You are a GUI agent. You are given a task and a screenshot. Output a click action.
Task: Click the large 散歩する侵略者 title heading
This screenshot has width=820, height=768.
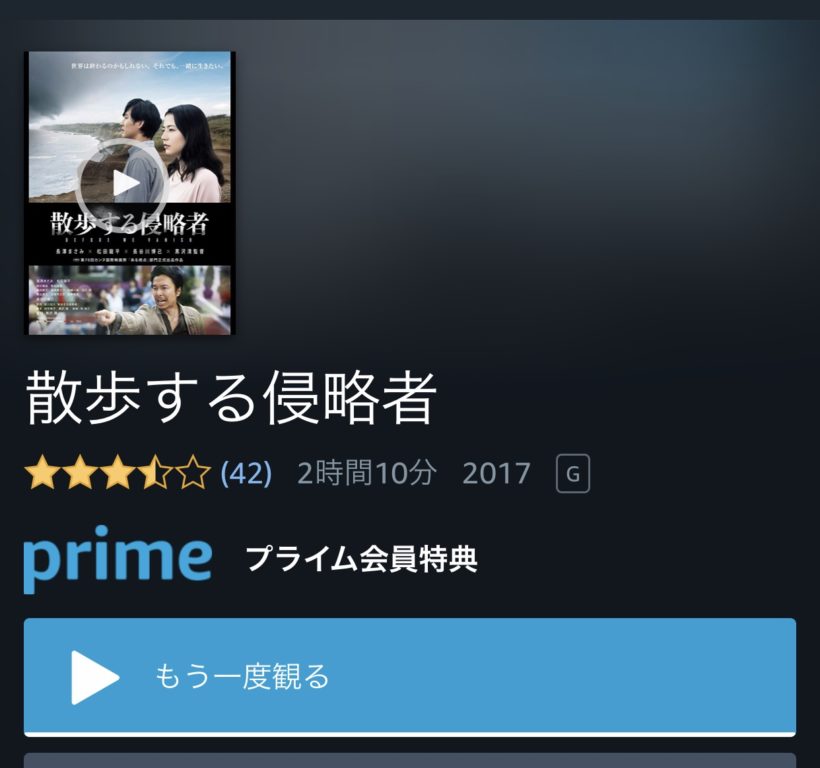(231, 398)
